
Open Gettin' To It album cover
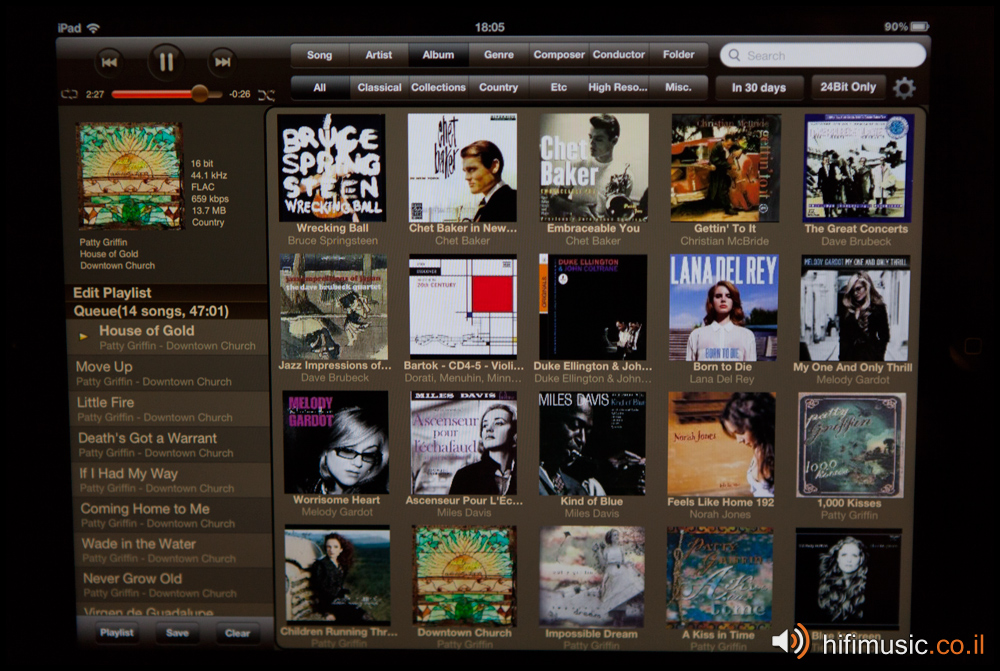click(x=724, y=168)
